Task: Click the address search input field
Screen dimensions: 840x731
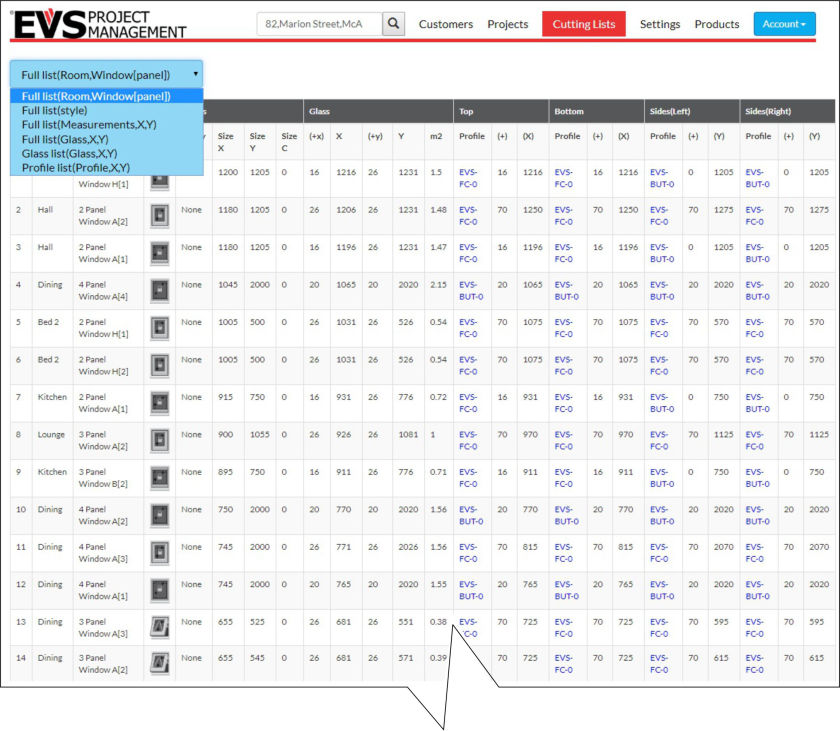Action: pos(319,24)
